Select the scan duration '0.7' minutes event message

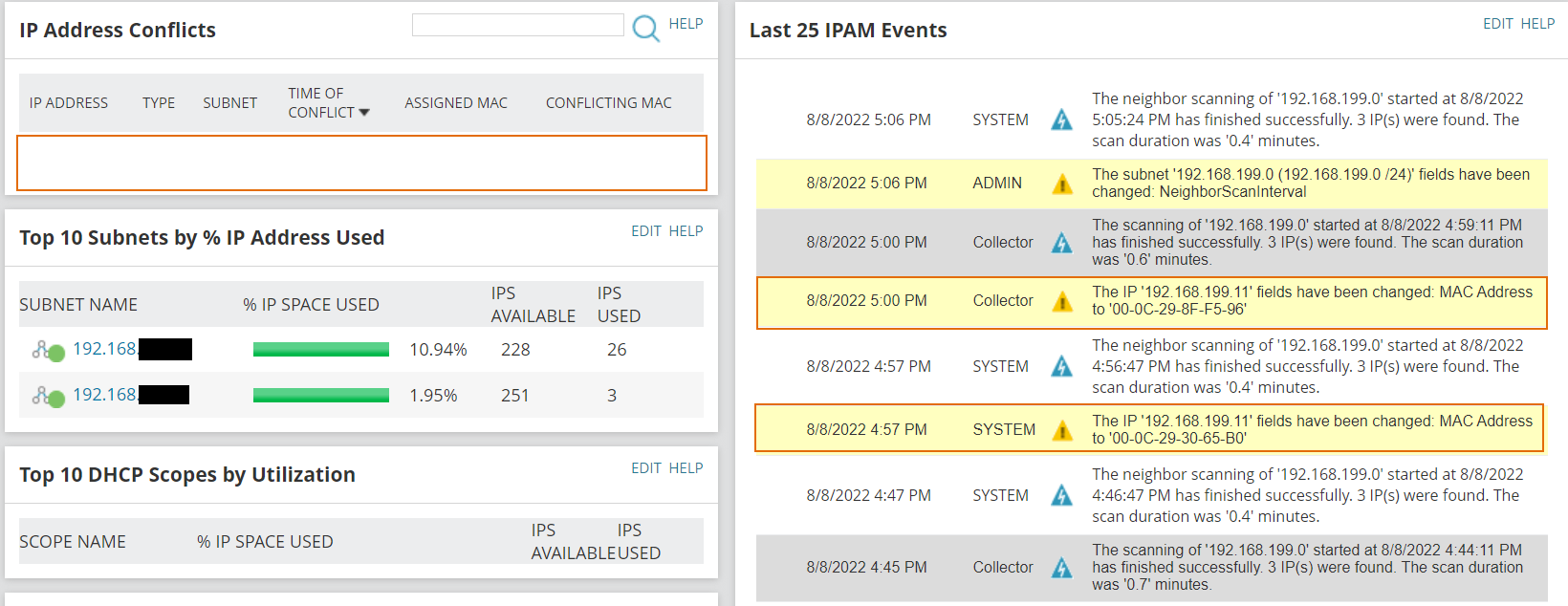click(x=1307, y=568)
